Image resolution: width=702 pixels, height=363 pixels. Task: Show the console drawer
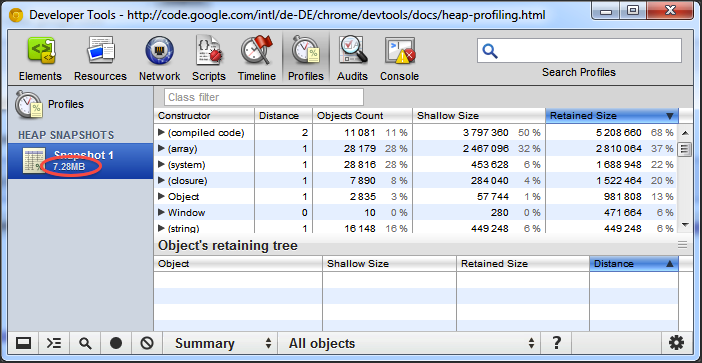tap(54, 343)
